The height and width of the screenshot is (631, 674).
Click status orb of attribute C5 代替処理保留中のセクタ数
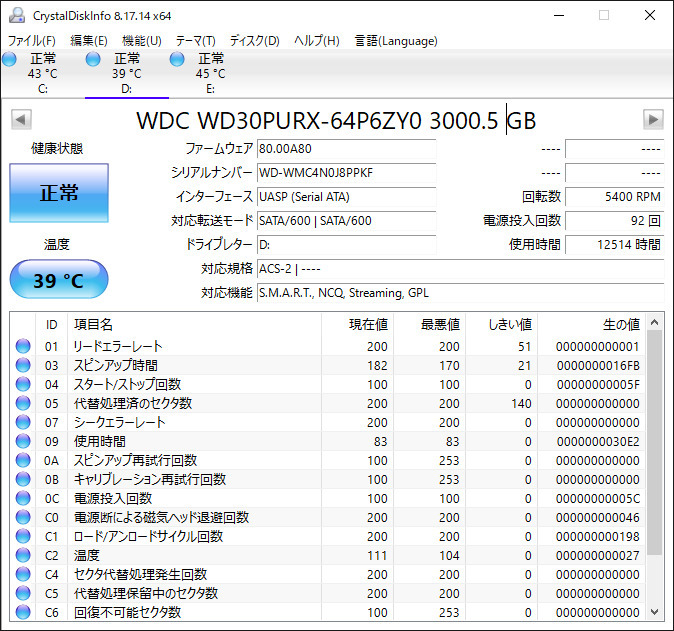[x=23, y=593]
